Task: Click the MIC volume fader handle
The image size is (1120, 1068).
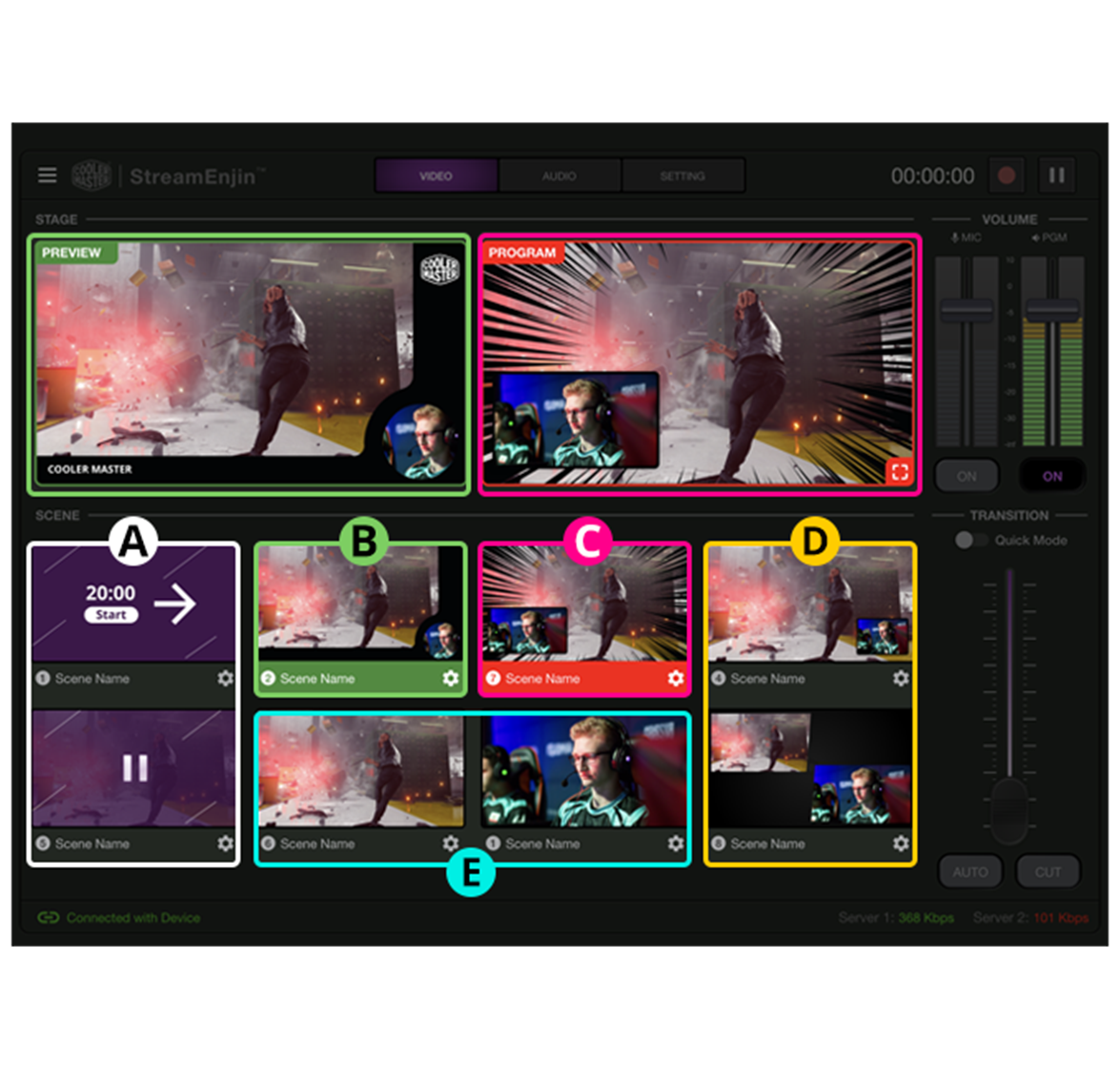Action: (967, 310)
